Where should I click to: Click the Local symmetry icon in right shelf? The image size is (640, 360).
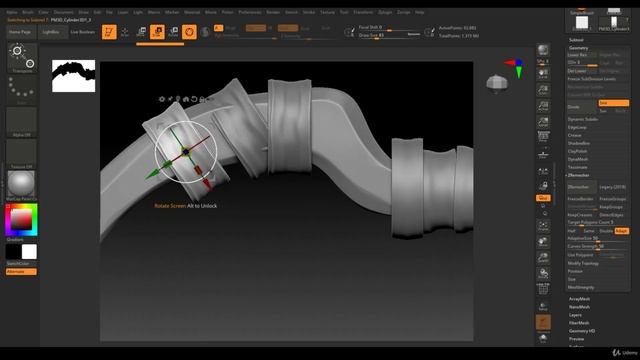coord(543,171)
